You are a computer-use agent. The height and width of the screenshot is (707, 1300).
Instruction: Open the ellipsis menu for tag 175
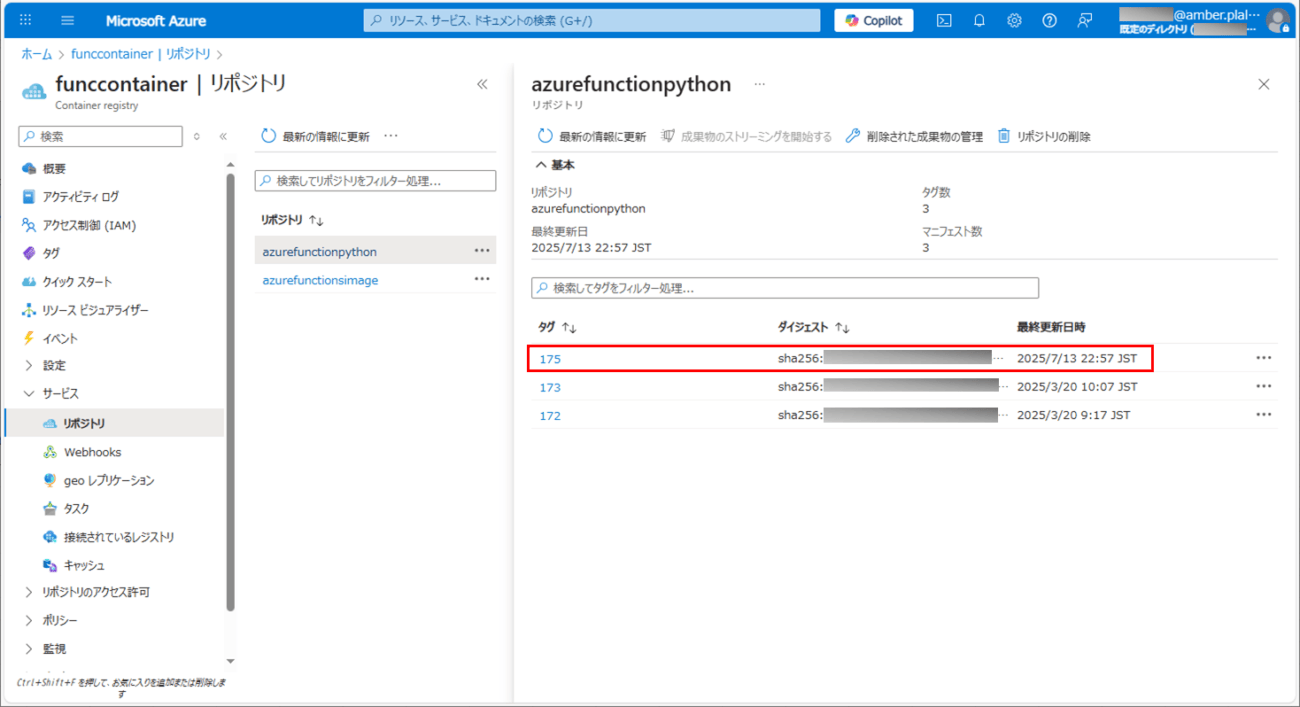1264,358
